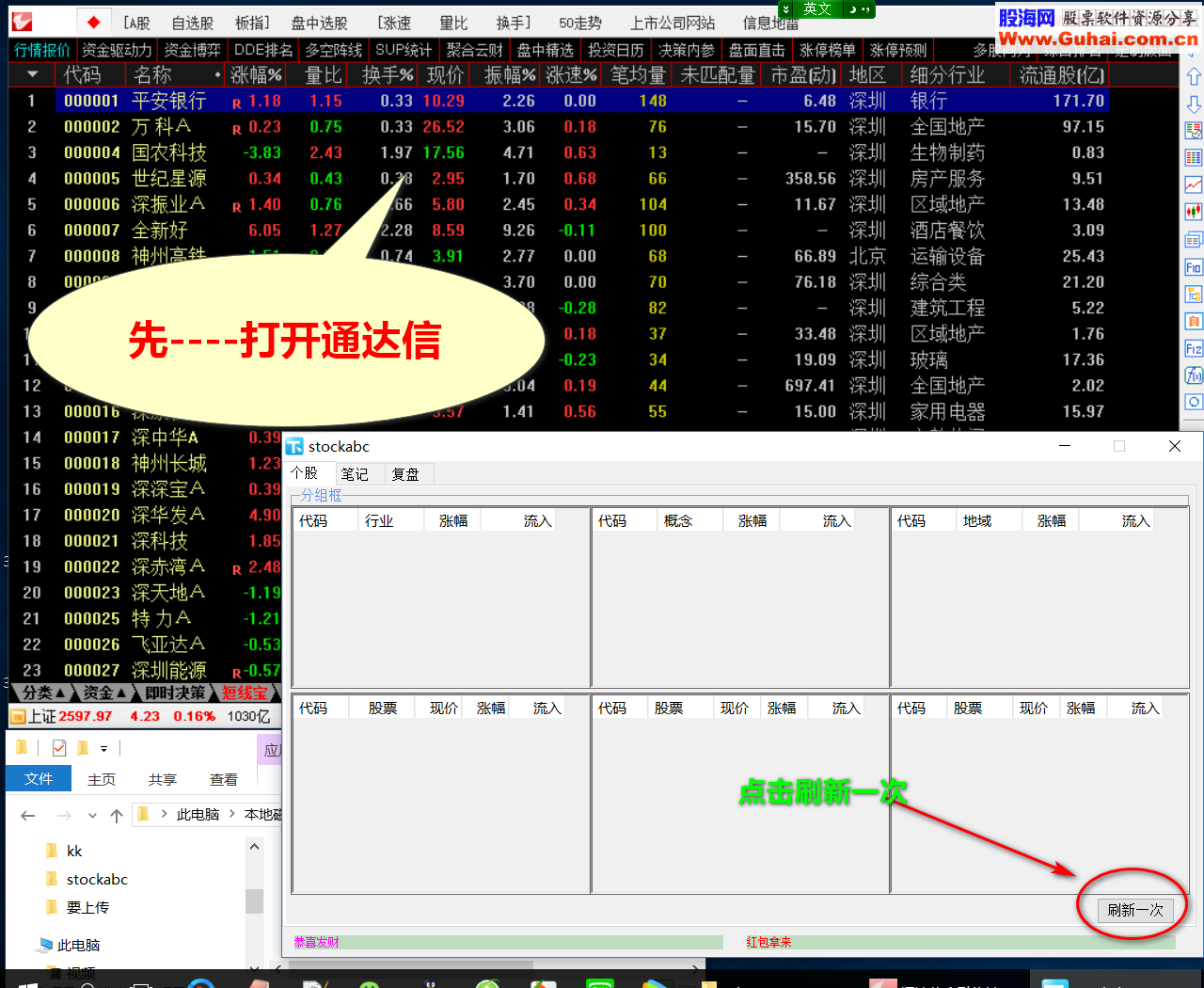Screen dimensions: 1204x988
Task: Open Explorer quick access toolbar dropdown
Action: point(103,749)
